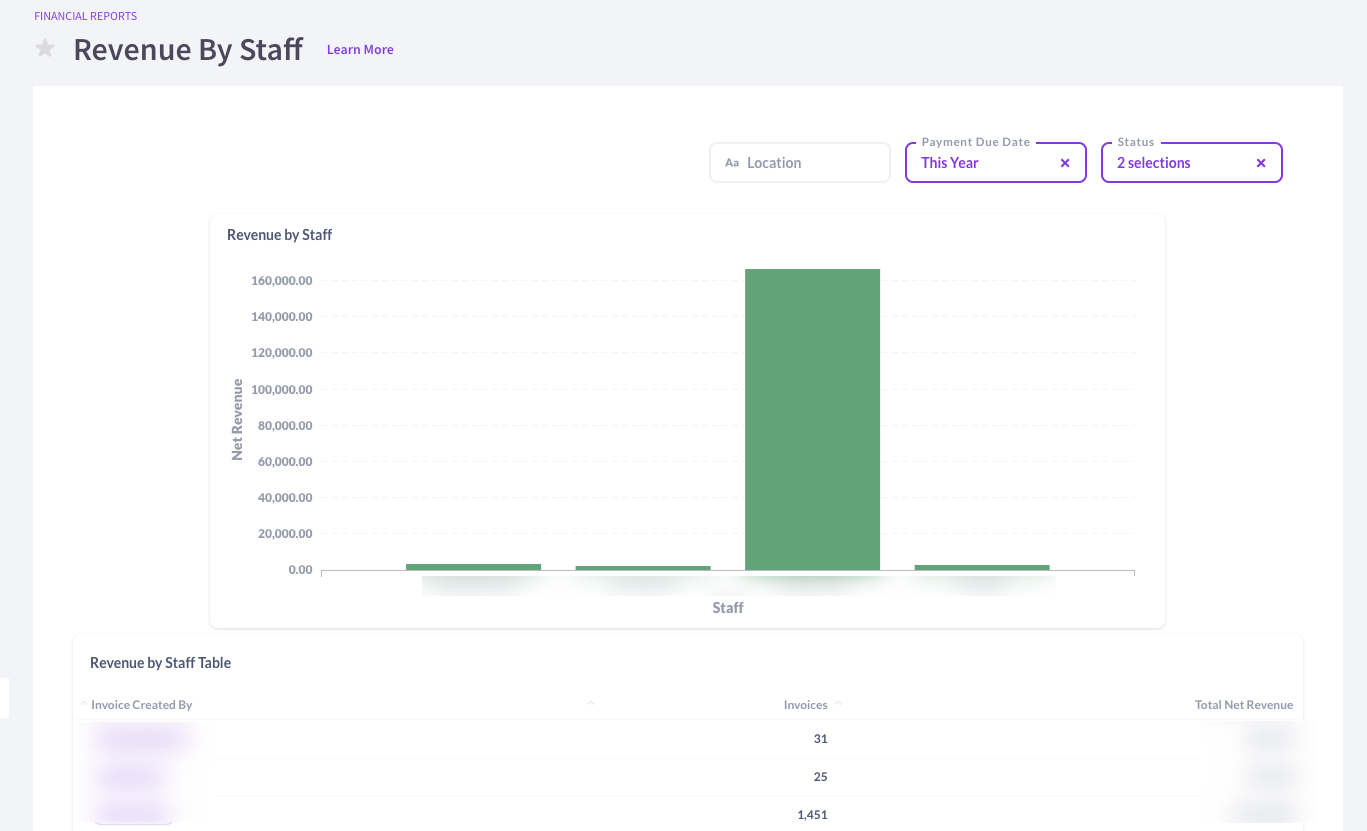Select the invoices cell showing 25
Image resolution: width=1367 pixels, height=831 pixels.
point(820,777)
